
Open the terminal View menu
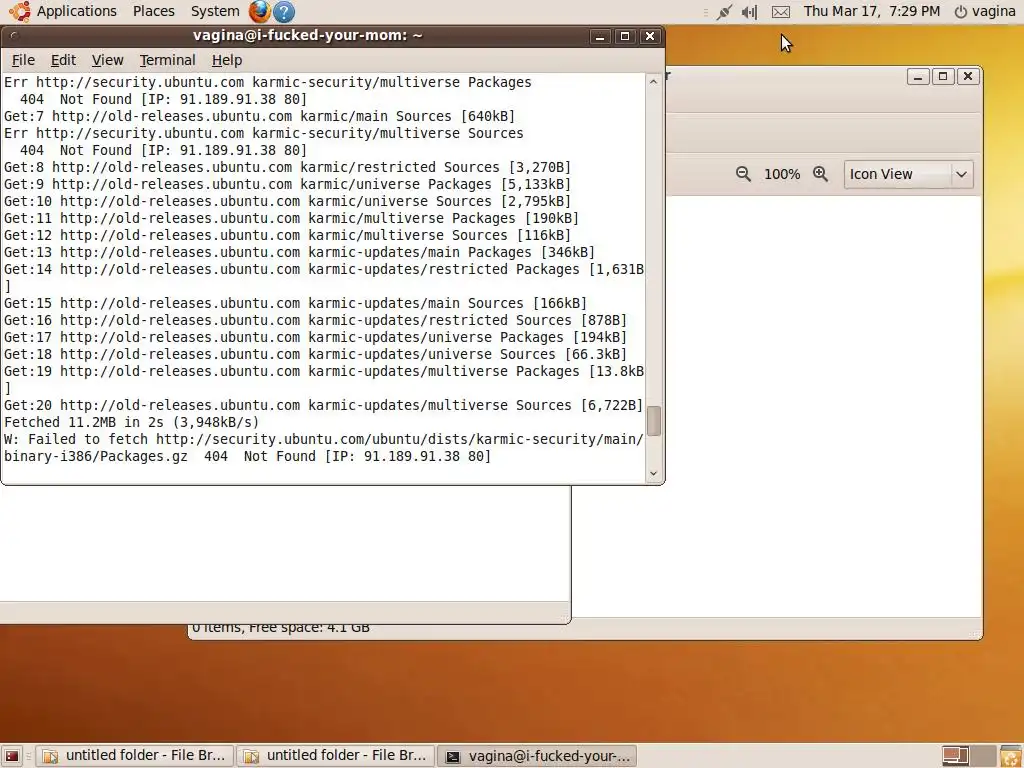point(107,60)
